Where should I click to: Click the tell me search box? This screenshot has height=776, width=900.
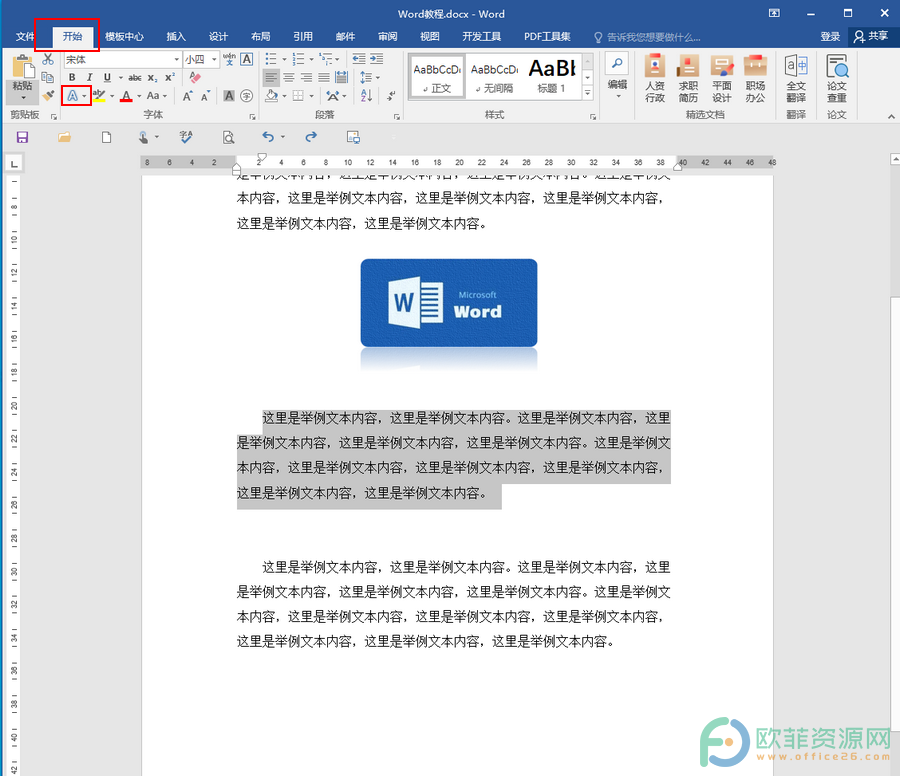tap(647, 37)
